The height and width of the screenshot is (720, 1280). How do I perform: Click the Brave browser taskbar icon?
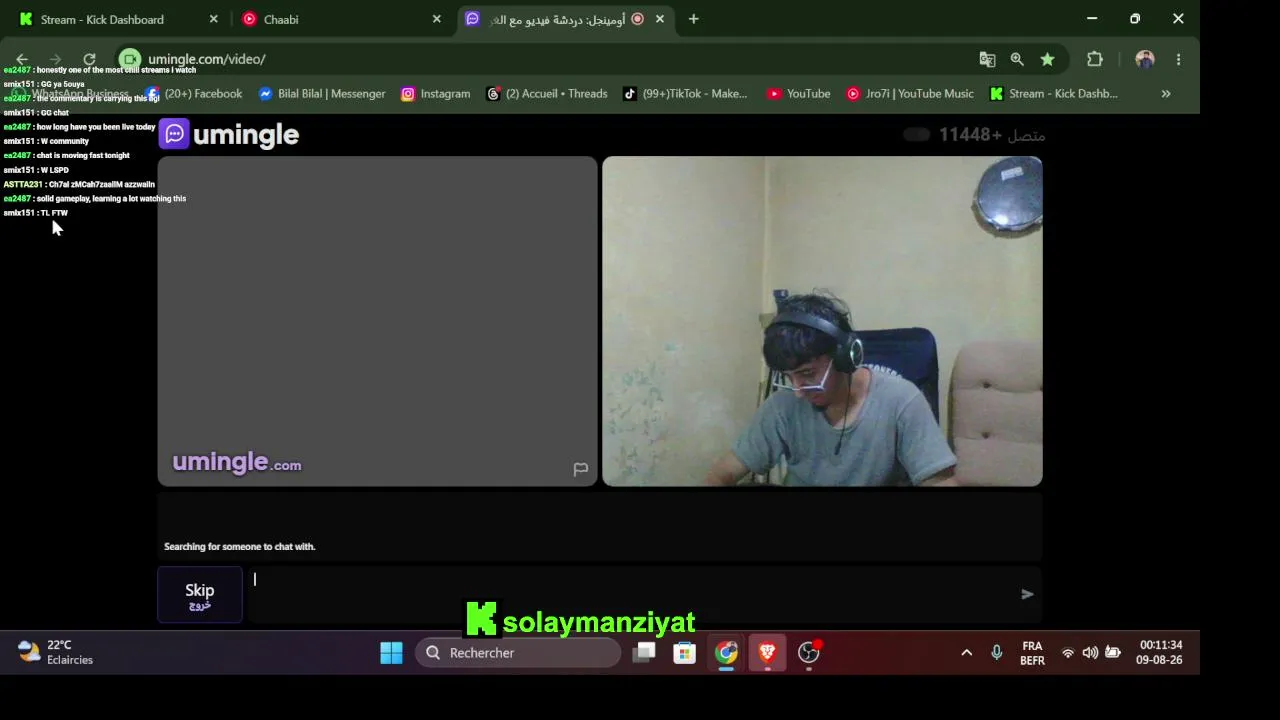[x=767, y=653]
